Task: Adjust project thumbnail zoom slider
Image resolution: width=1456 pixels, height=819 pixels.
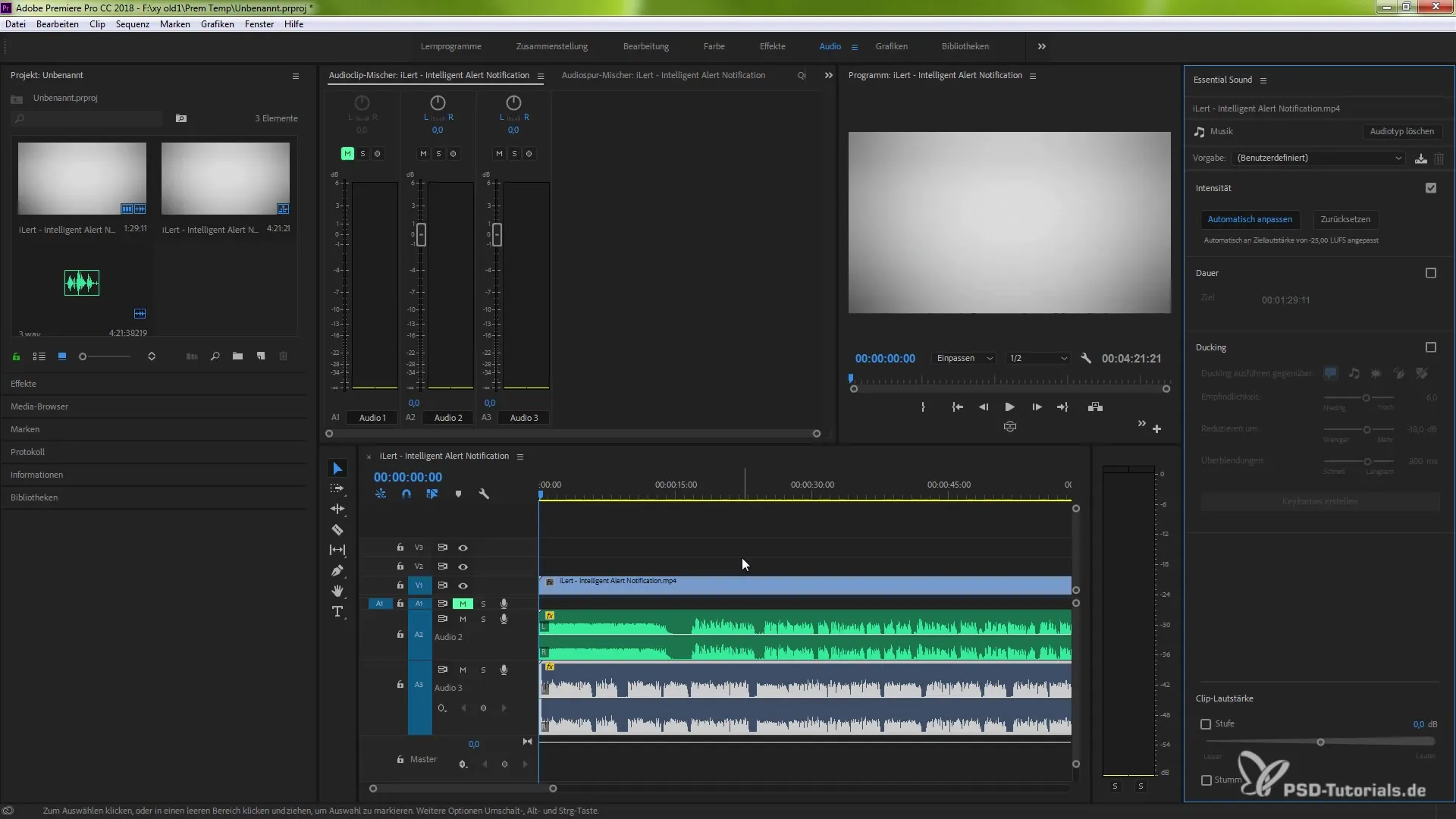Action: tap(83, 356)
